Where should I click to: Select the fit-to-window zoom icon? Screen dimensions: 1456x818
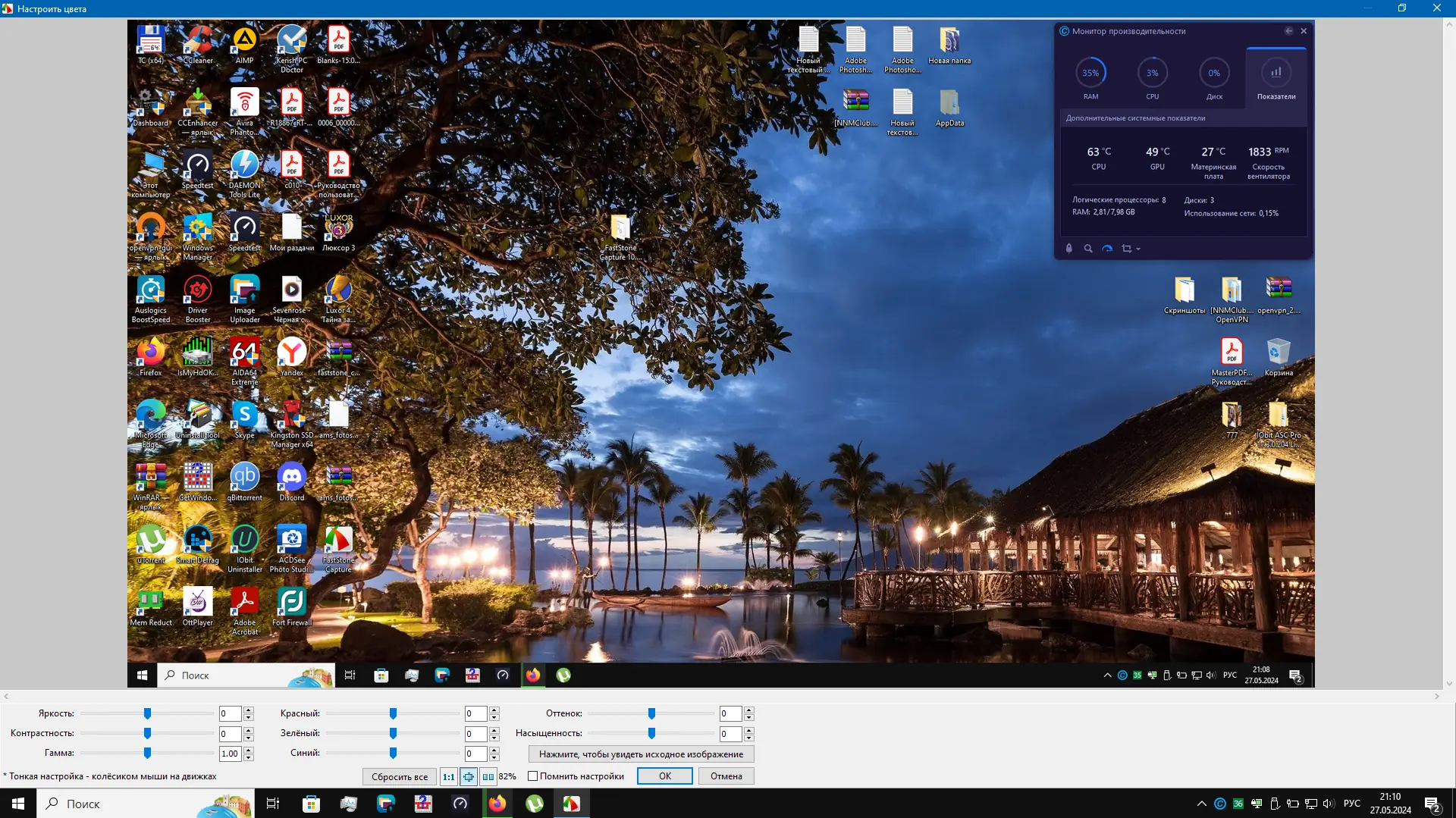click(469, 776)
